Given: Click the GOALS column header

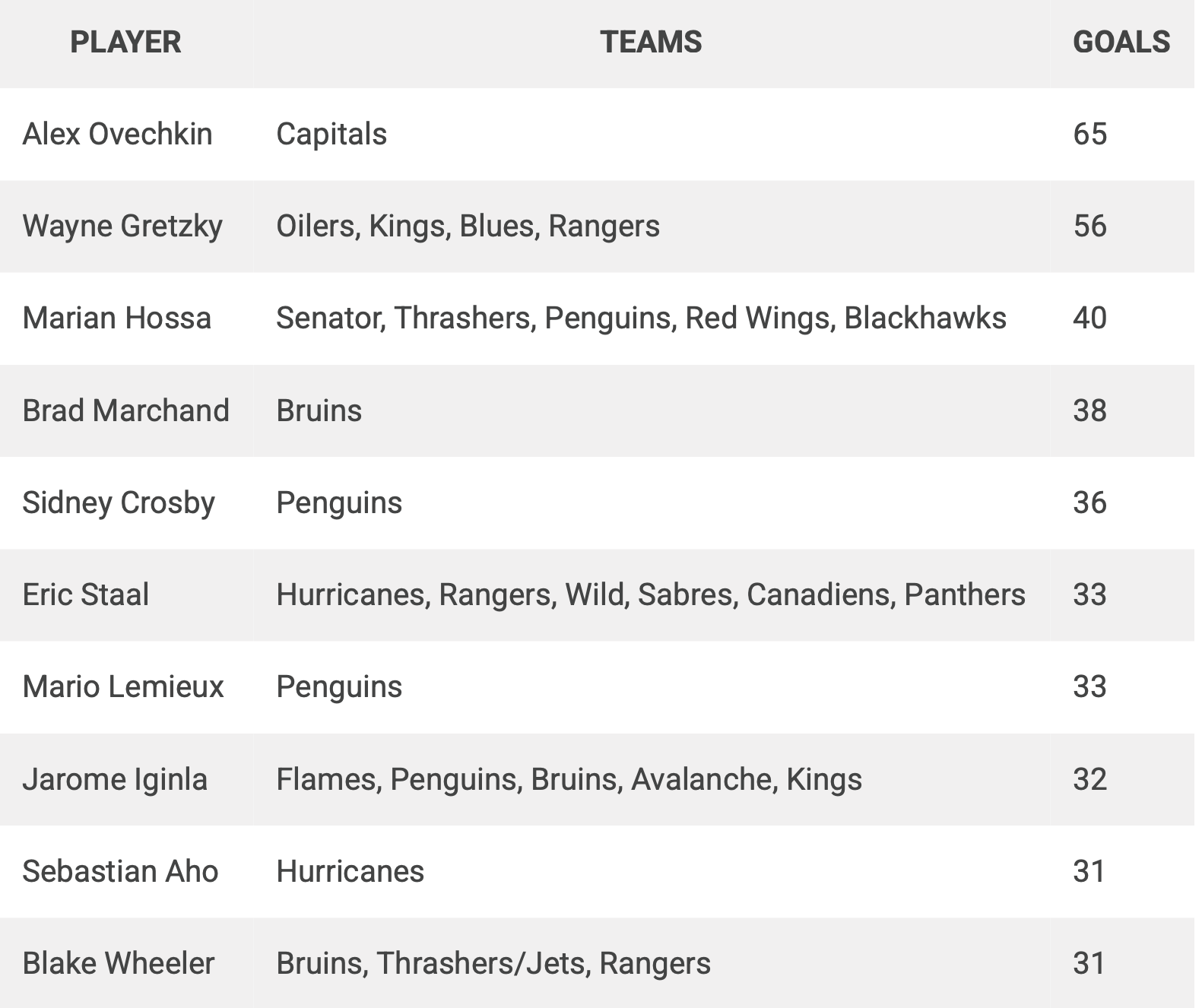Looking at the screenshot, I should point(1121,42).
